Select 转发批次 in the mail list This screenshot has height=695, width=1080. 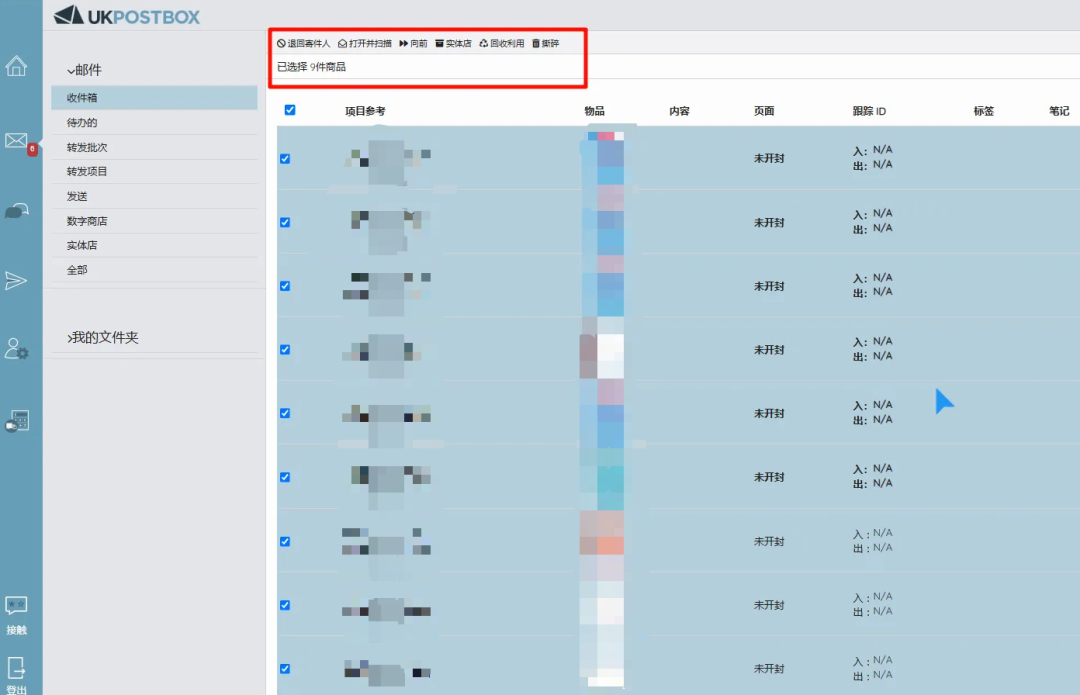pos(87,147)
